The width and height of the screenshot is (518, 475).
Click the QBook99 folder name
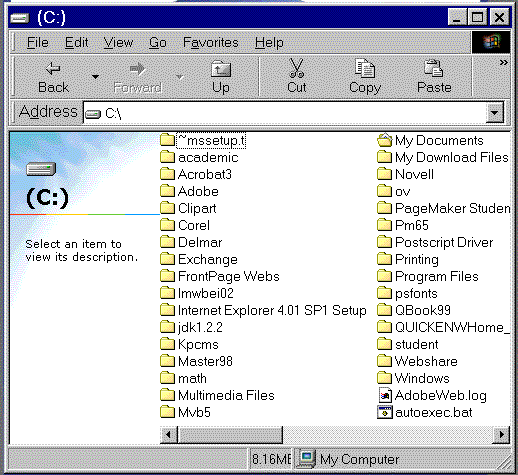tap(423, 310)
